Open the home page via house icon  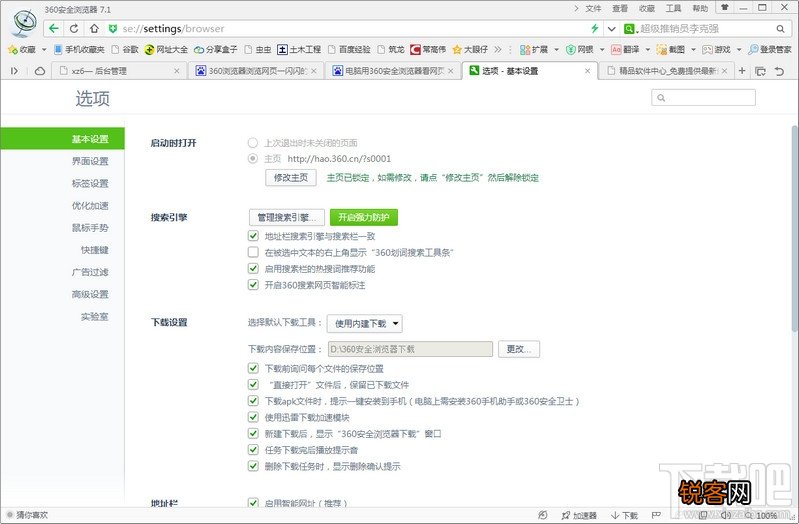[94, 29]
